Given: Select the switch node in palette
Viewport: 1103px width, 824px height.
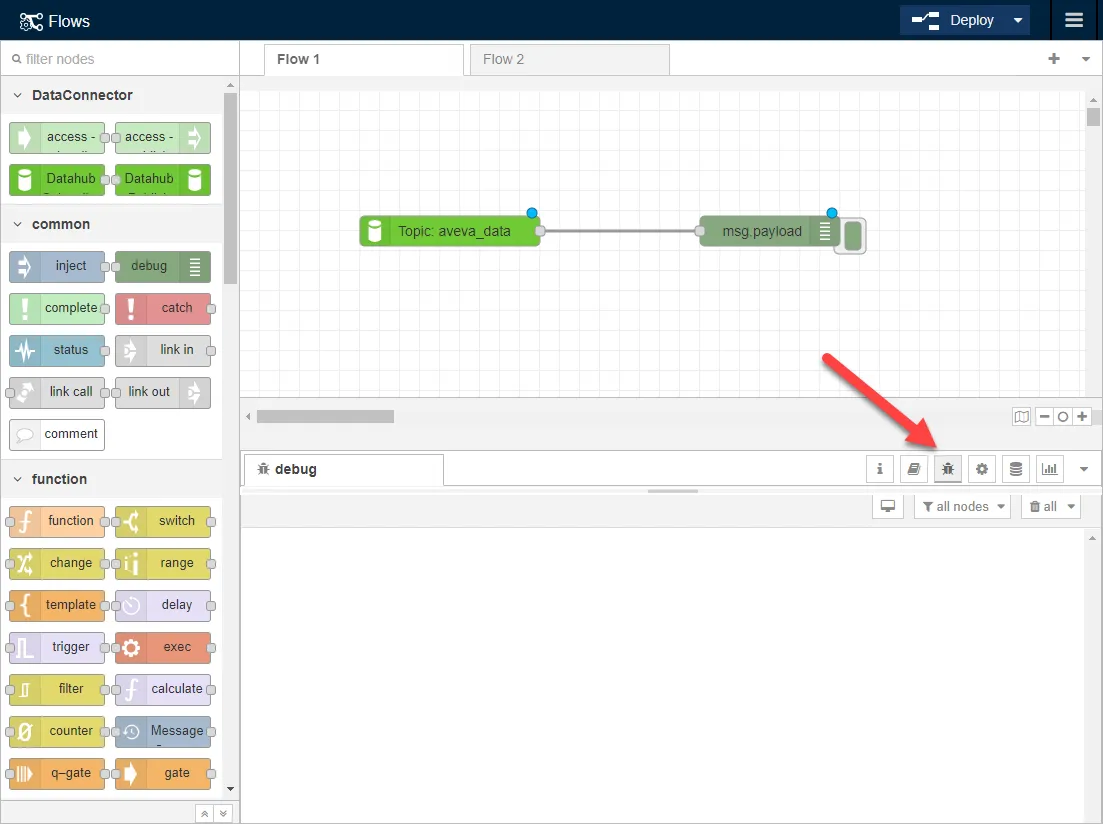Looking at the screenshot, I should pos(162,521).
